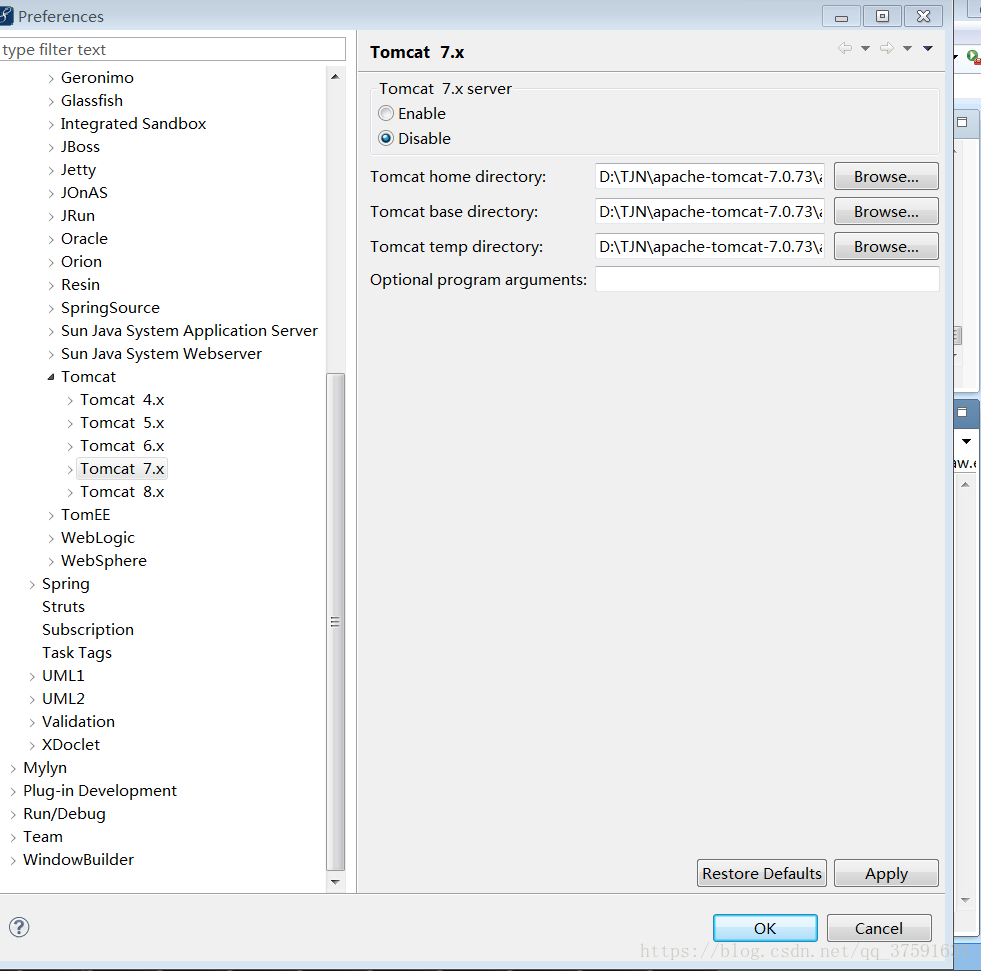
Task: Click the Cancel button
Action: point(878,928)
